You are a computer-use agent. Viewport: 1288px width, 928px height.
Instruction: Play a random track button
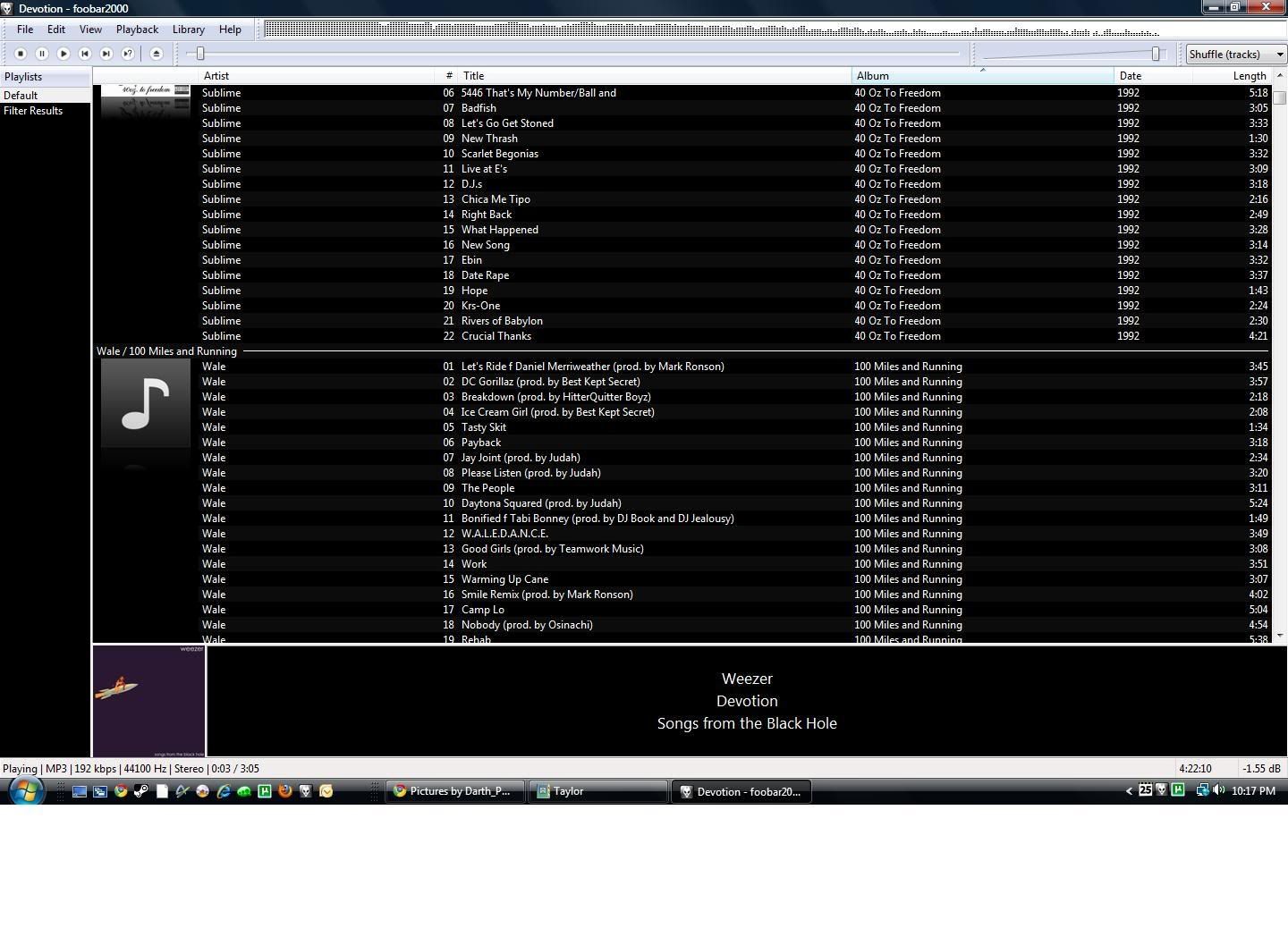point(128,54)
